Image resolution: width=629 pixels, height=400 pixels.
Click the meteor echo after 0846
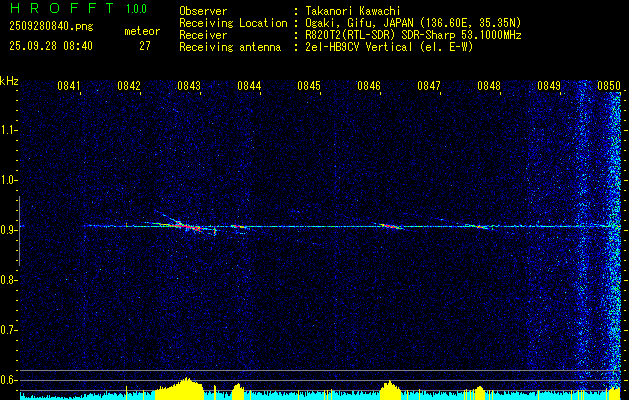click(x=389, y=226)
